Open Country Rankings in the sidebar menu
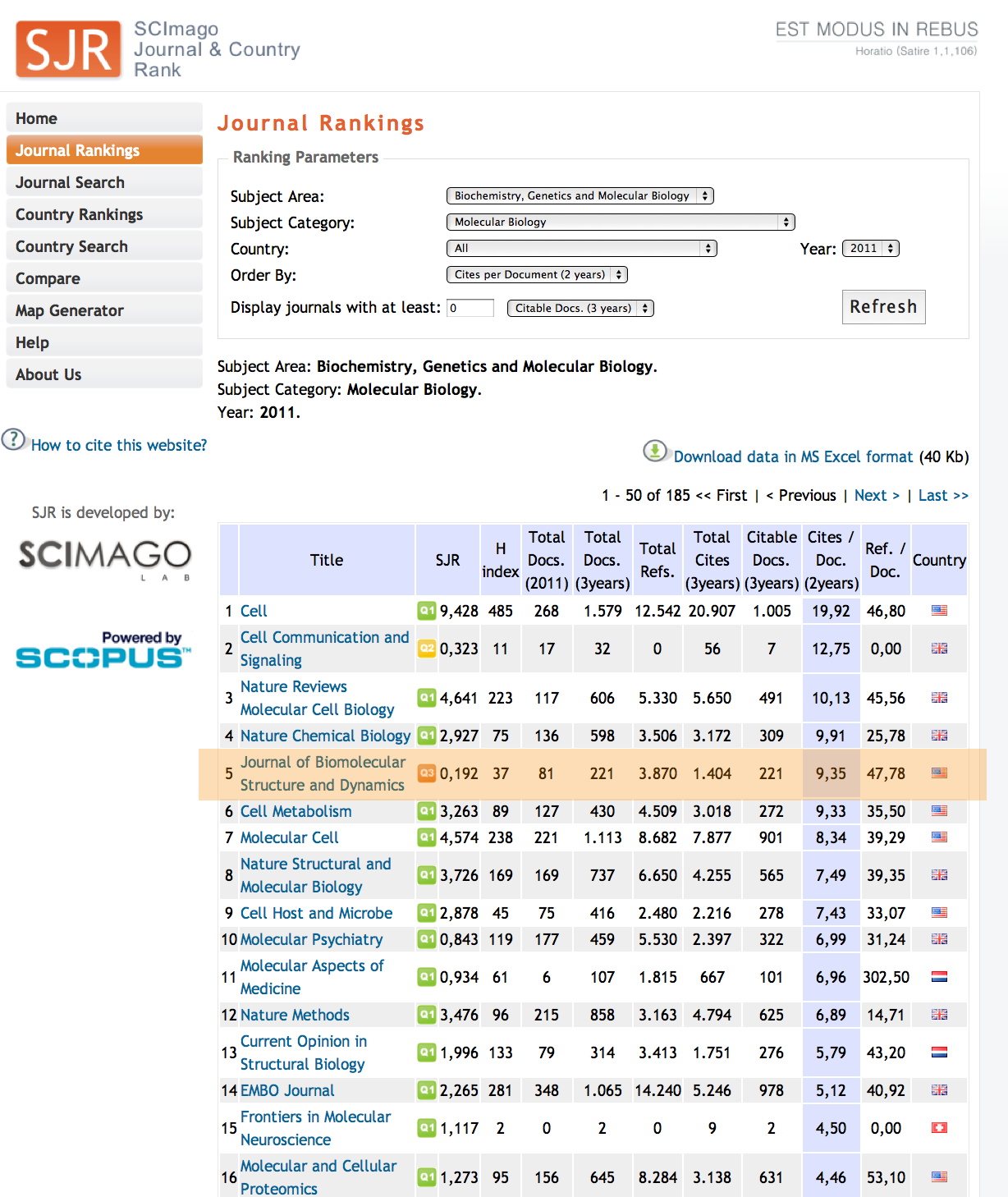The height and width of the screenshot is (1197, 1008). (x=80, y=215)
